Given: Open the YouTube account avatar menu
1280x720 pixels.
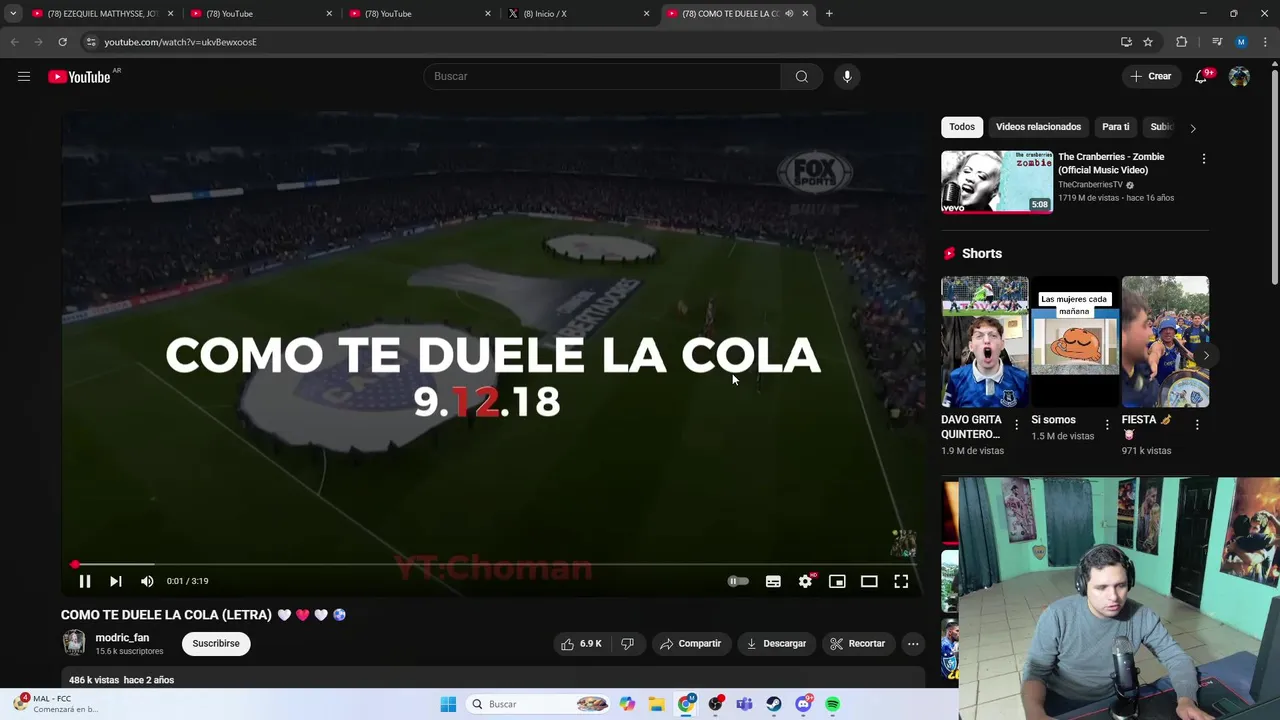Looking at the screenshot, I should [x=1239, y=76].
